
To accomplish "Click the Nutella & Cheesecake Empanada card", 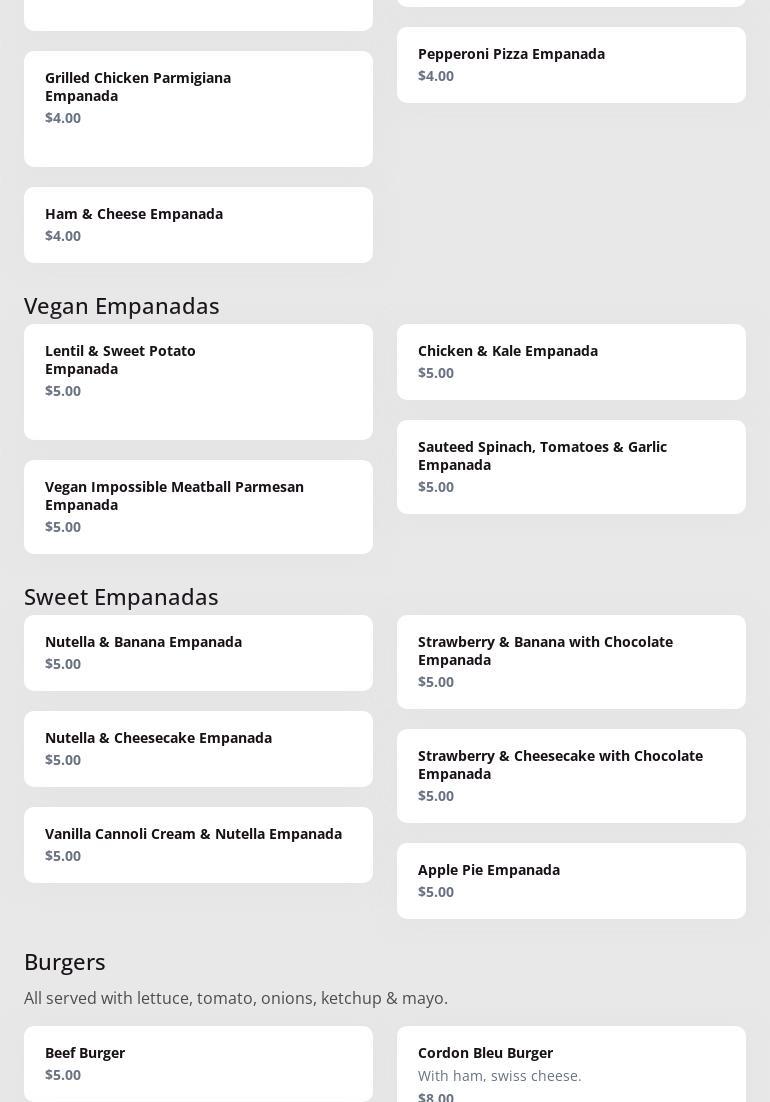I will coord(198,749).
